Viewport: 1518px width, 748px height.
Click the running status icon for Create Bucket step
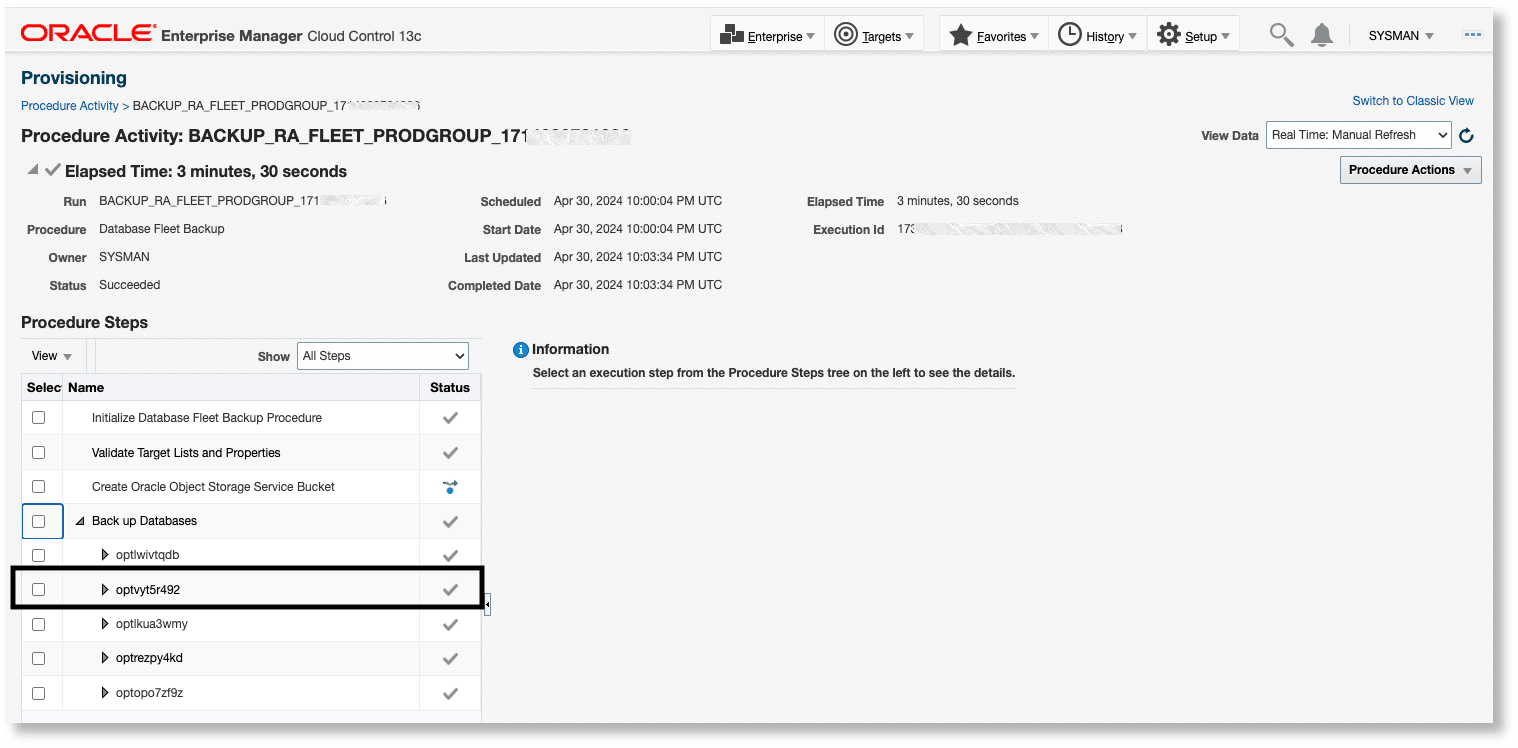coord(449,486)
